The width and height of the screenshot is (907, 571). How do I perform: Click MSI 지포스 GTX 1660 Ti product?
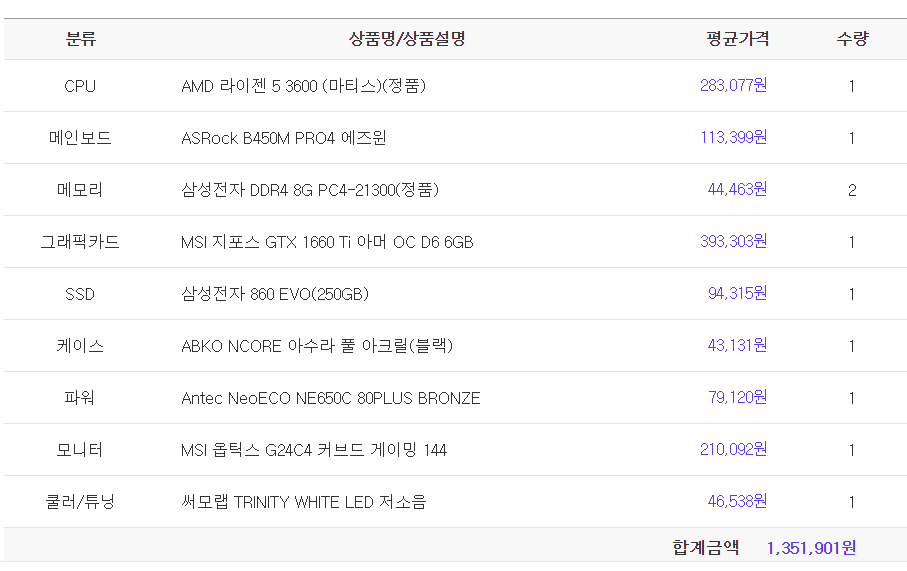tap(327, 242)
